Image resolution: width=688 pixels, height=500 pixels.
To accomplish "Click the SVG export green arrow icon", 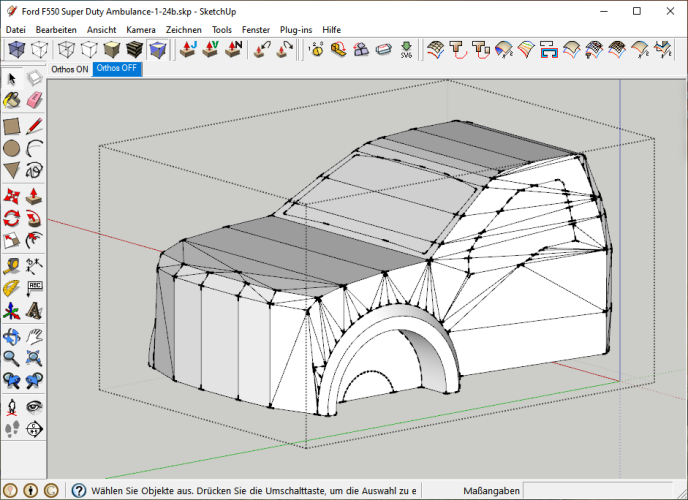I will coord(406,50).
